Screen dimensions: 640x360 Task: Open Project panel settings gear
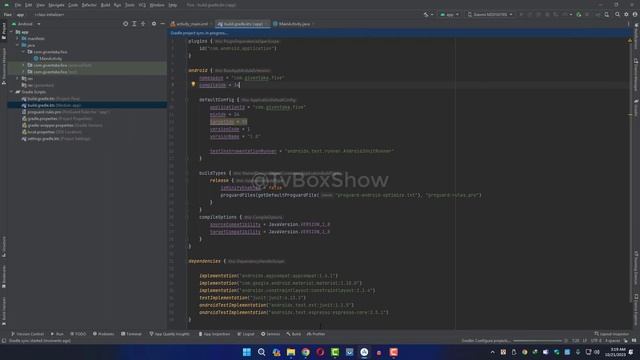[x=154, y=24]
